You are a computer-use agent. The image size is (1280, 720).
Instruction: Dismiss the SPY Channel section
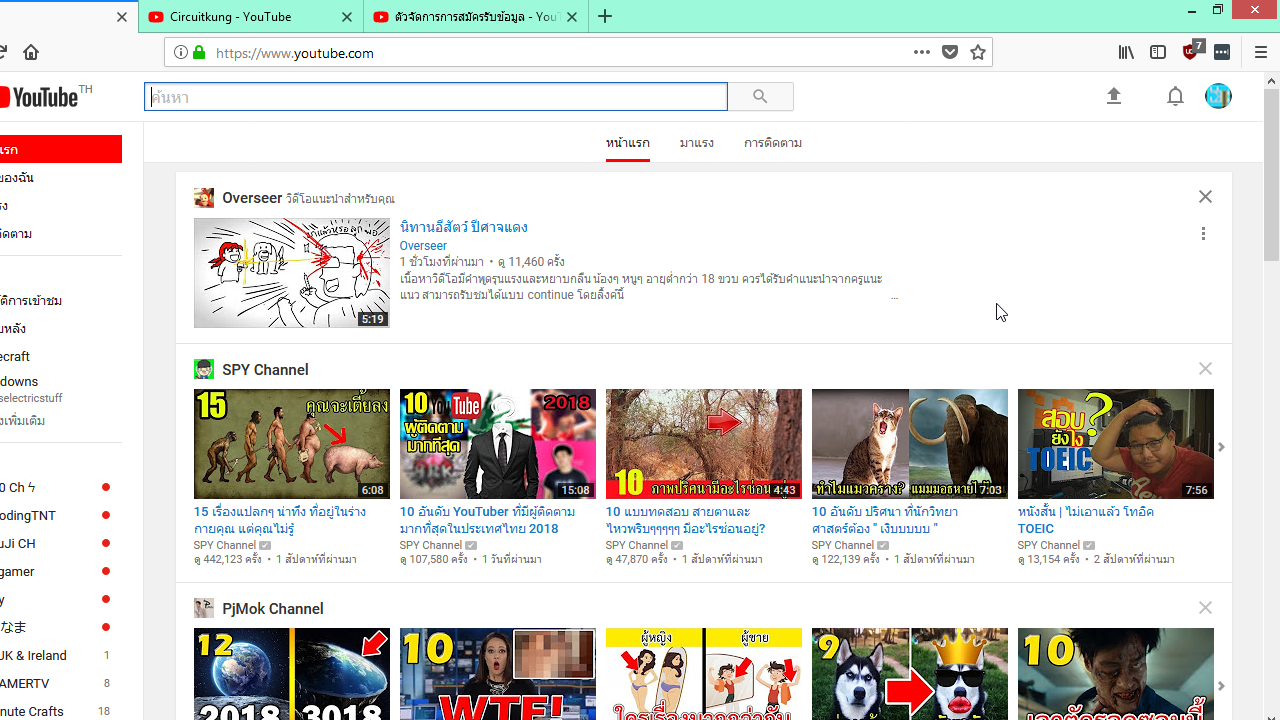click(x=1205, y=369)
